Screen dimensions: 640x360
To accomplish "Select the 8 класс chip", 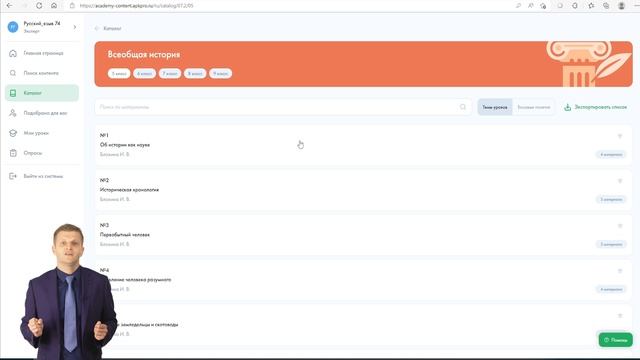I will 195,73.
